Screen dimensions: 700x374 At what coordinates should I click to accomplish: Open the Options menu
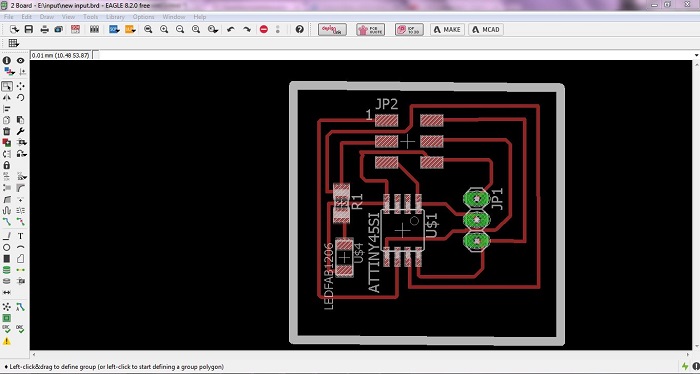tap(143, 17)
